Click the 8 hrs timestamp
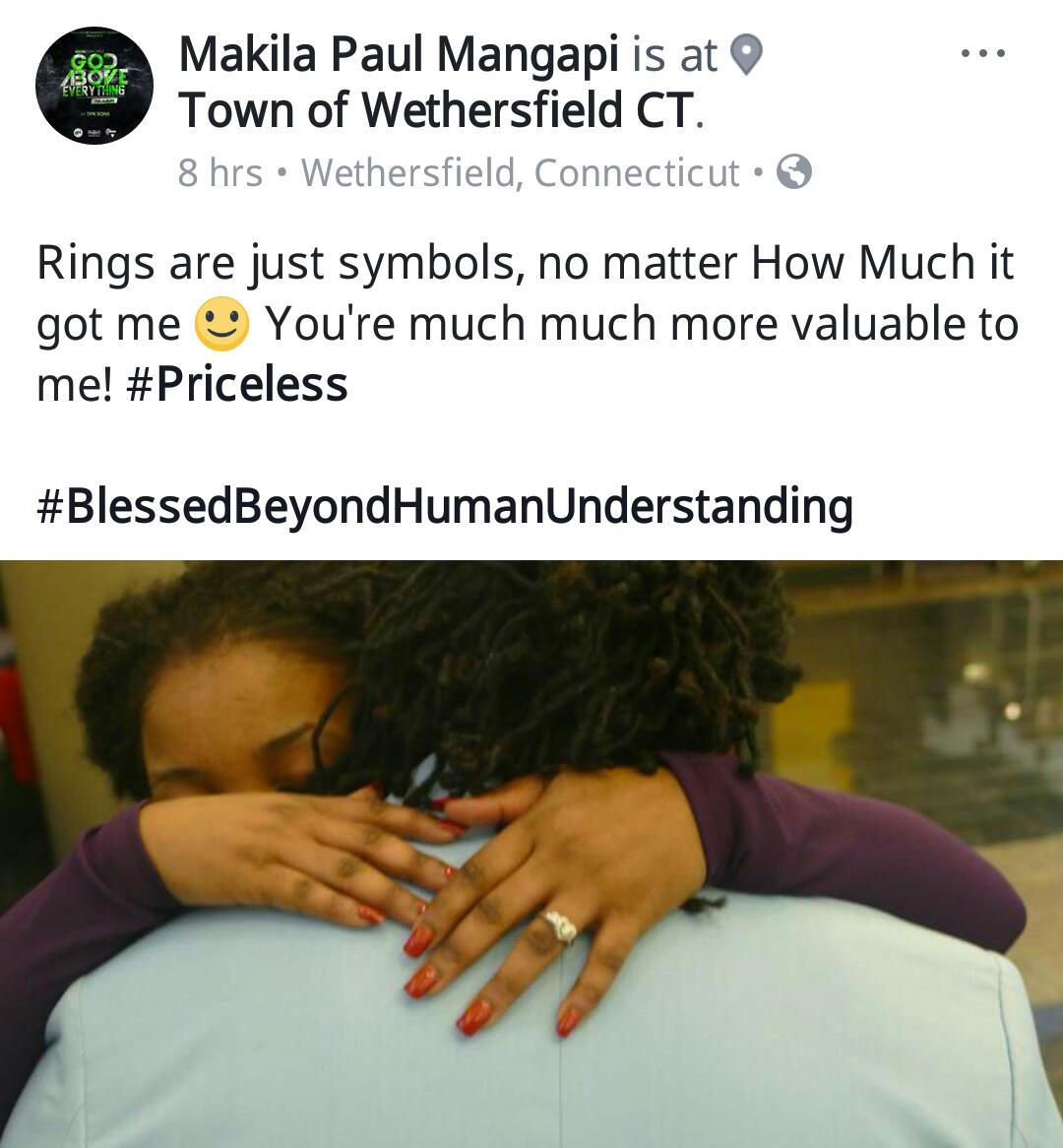This screenshot has width=1063, height=1148. tap(219, 173)
